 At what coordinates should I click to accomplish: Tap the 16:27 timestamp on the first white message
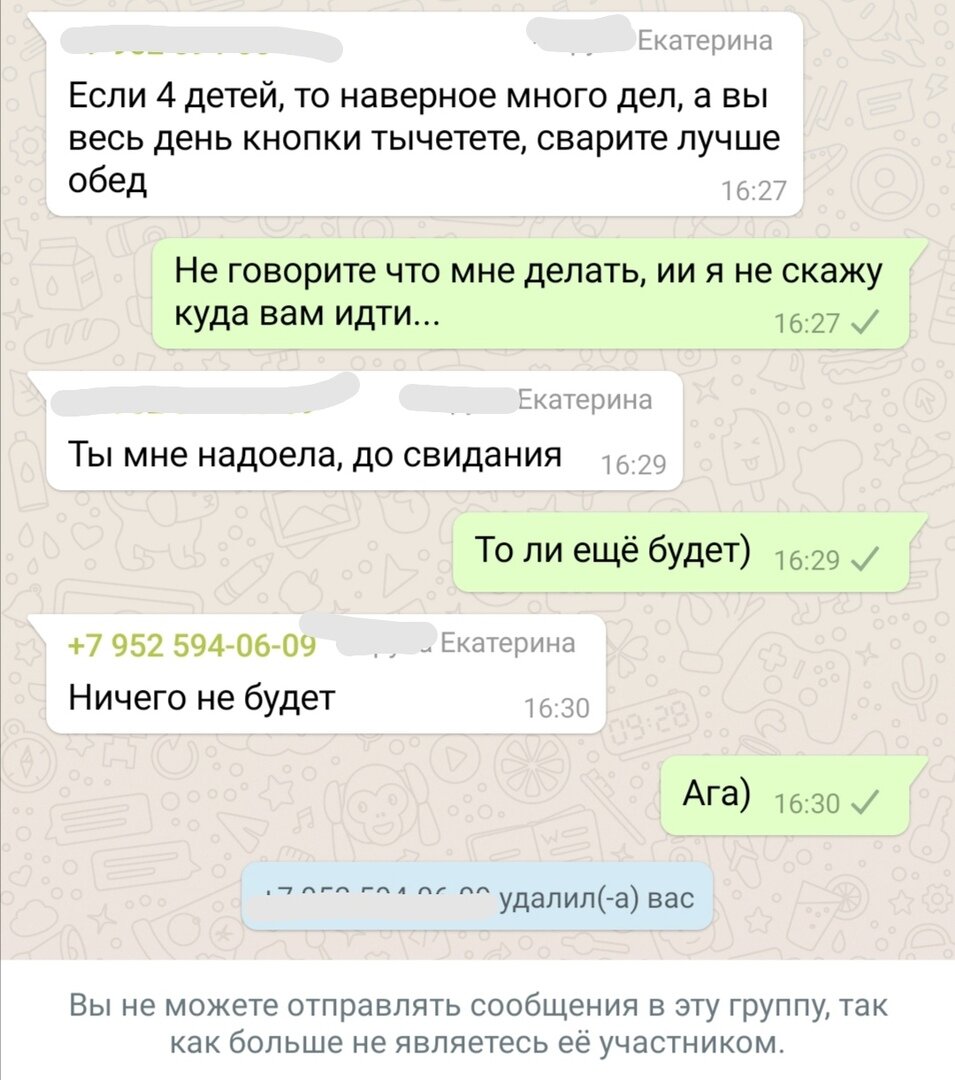pyautogui.click(x=753, y=191)
